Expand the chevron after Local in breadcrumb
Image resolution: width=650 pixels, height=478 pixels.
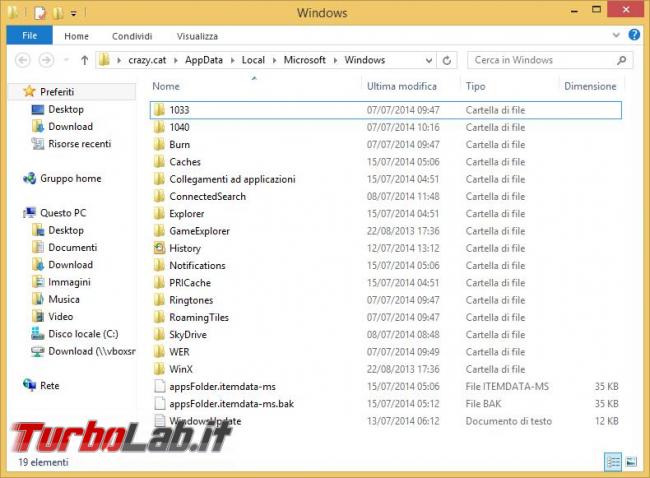pyautogui.click(x=274, y=61)
